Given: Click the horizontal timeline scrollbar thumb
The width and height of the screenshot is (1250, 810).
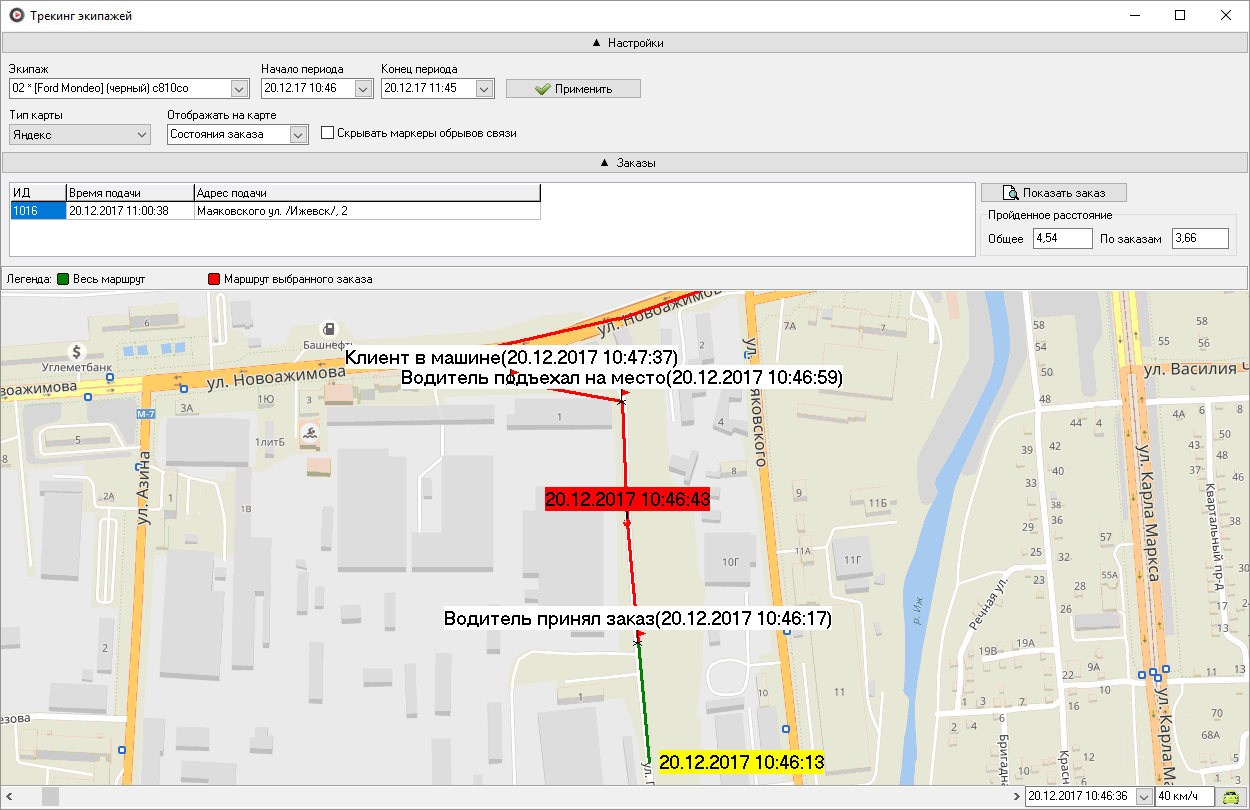Looking at the screenshot, I should coord(50,796).
